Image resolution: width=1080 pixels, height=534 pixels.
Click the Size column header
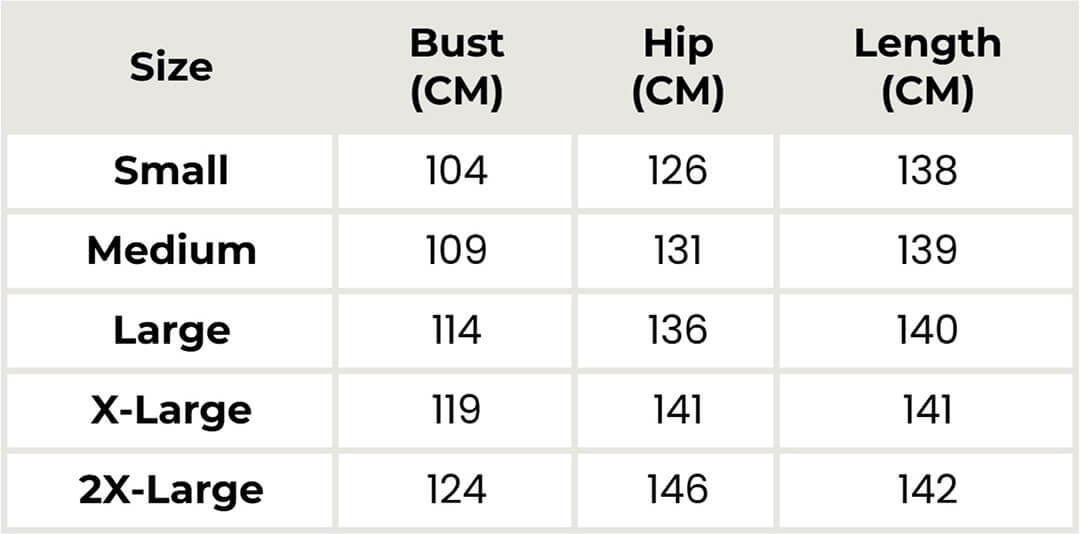point(171,68)
